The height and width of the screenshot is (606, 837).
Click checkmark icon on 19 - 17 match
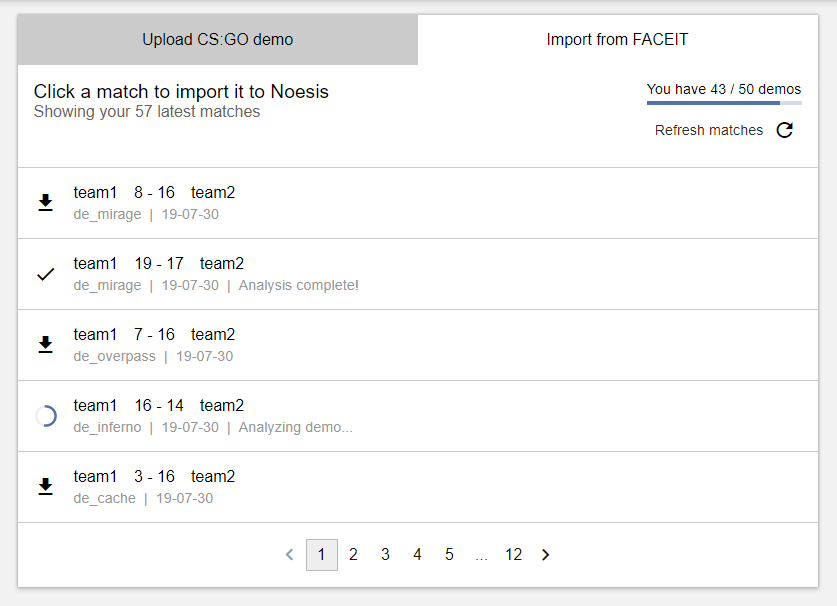45,274
